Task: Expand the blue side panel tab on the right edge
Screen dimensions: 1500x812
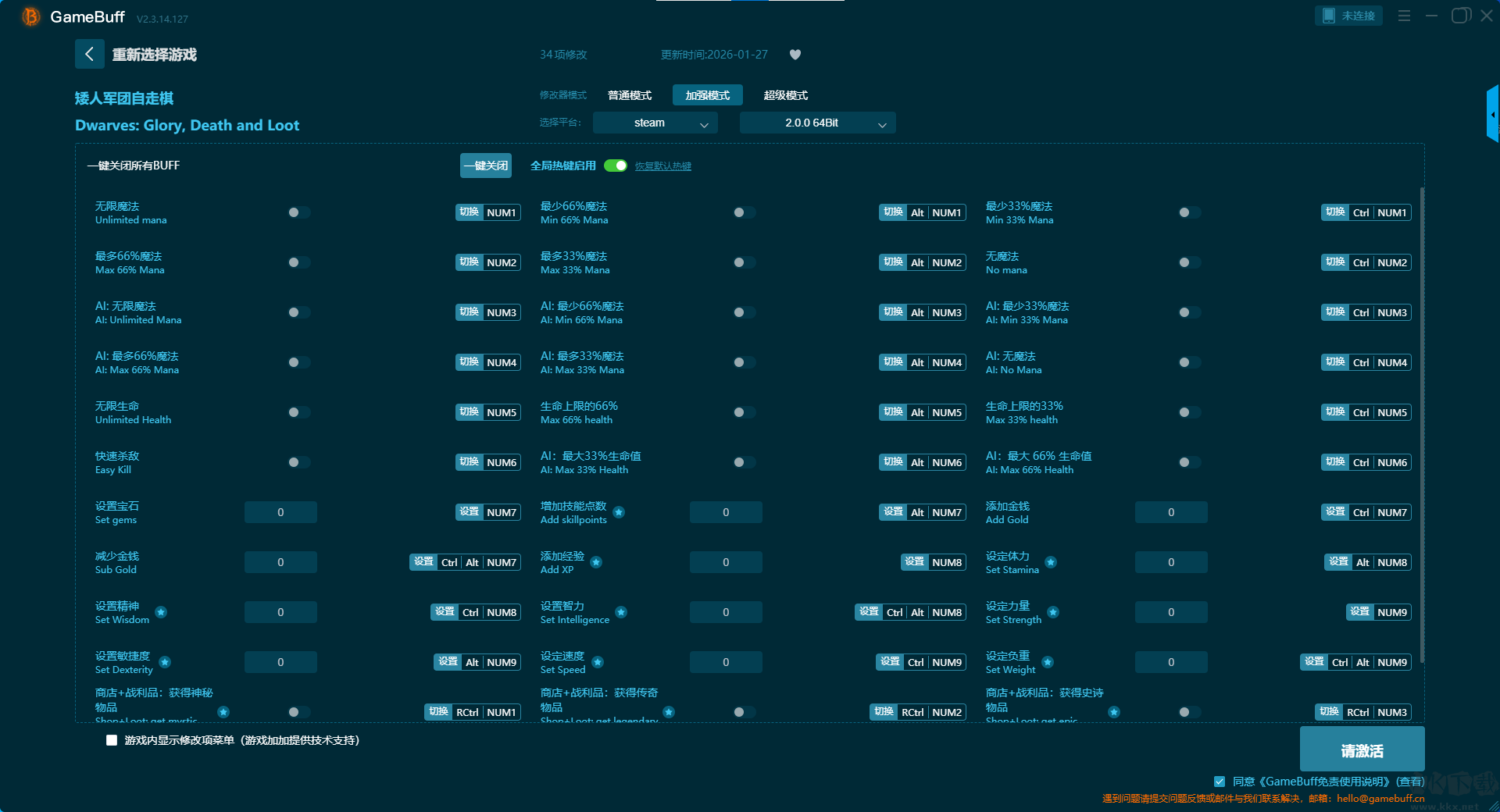Action: point(1492,114)
